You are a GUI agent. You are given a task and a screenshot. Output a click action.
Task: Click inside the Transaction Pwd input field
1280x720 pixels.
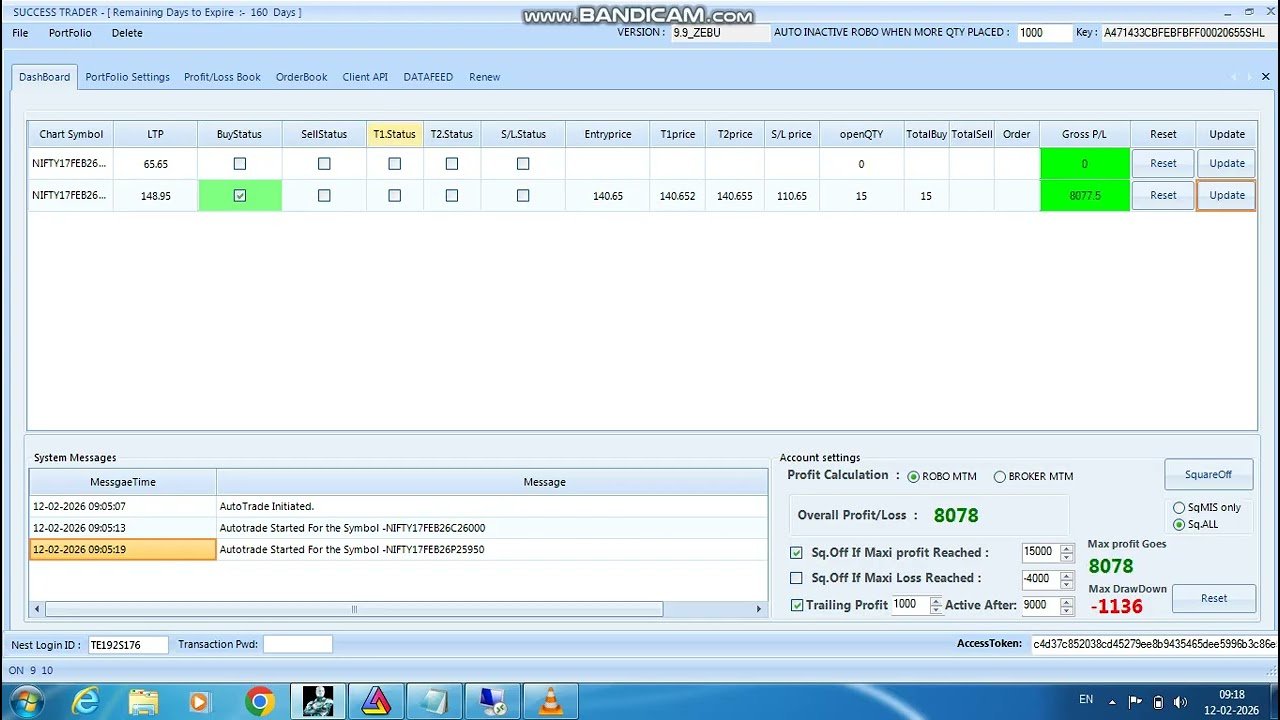(x=298, y=643)
